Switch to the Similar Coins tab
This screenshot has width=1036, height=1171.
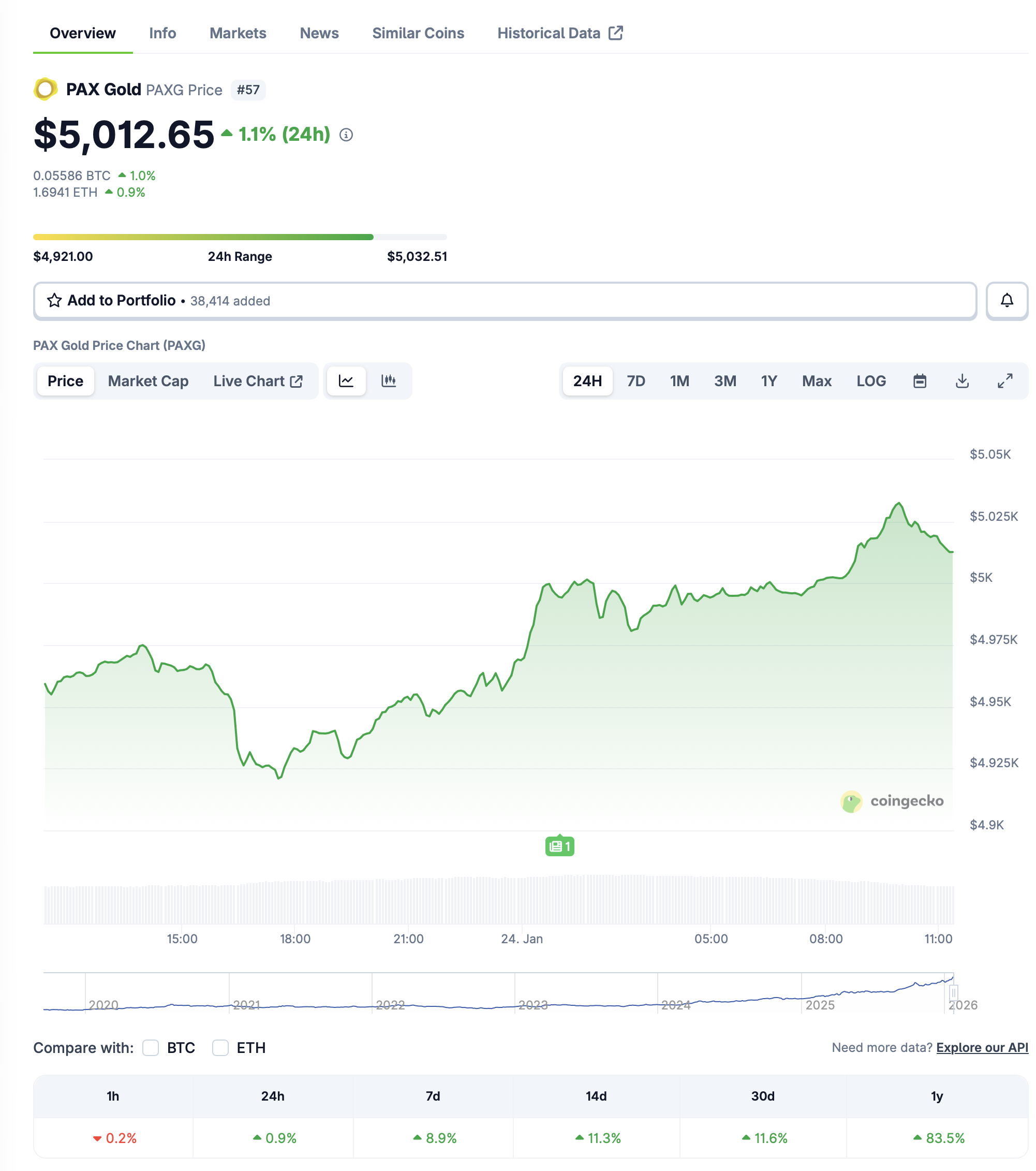pos(418,33)
